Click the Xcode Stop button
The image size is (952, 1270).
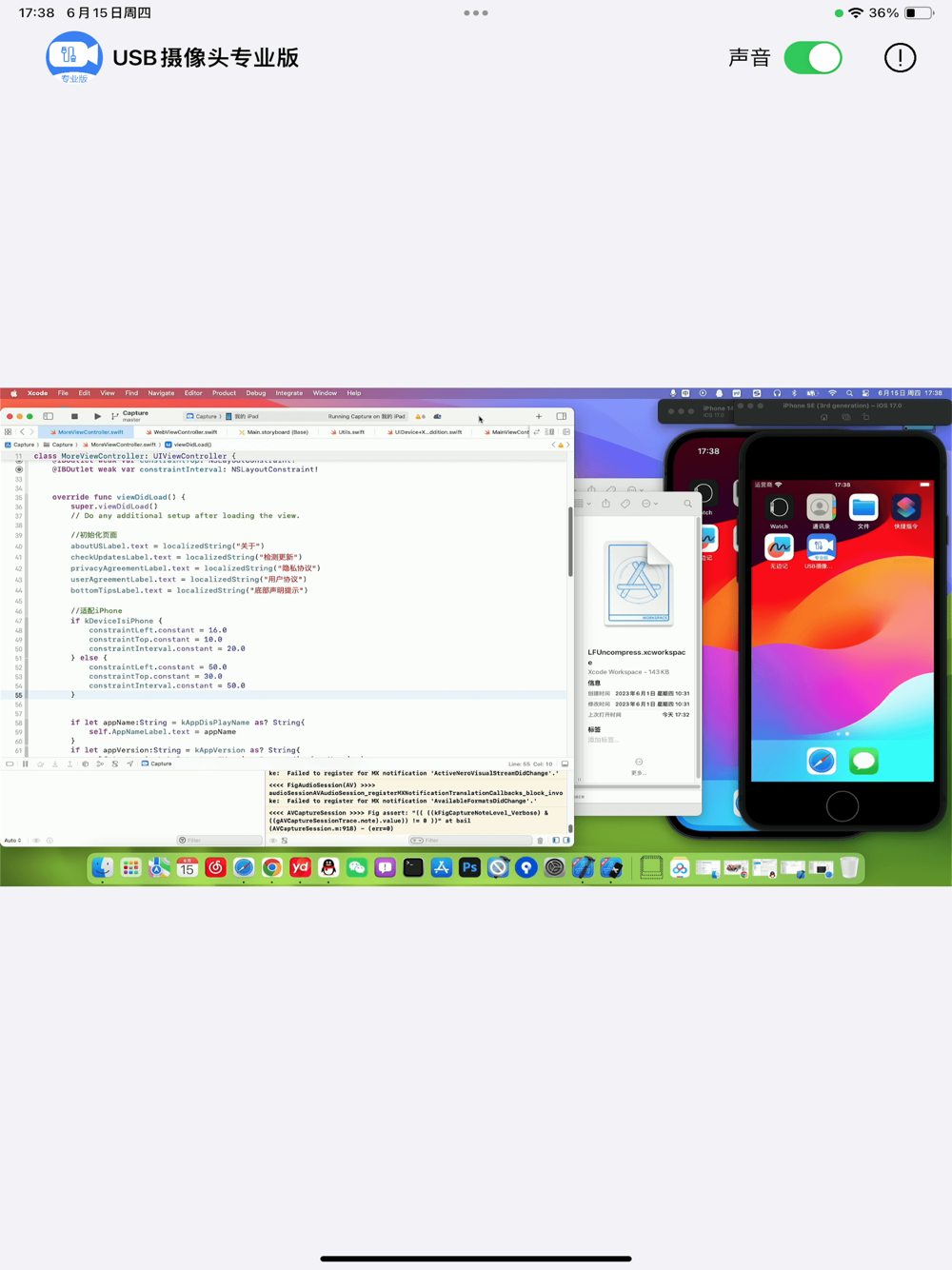coord(74,416)
